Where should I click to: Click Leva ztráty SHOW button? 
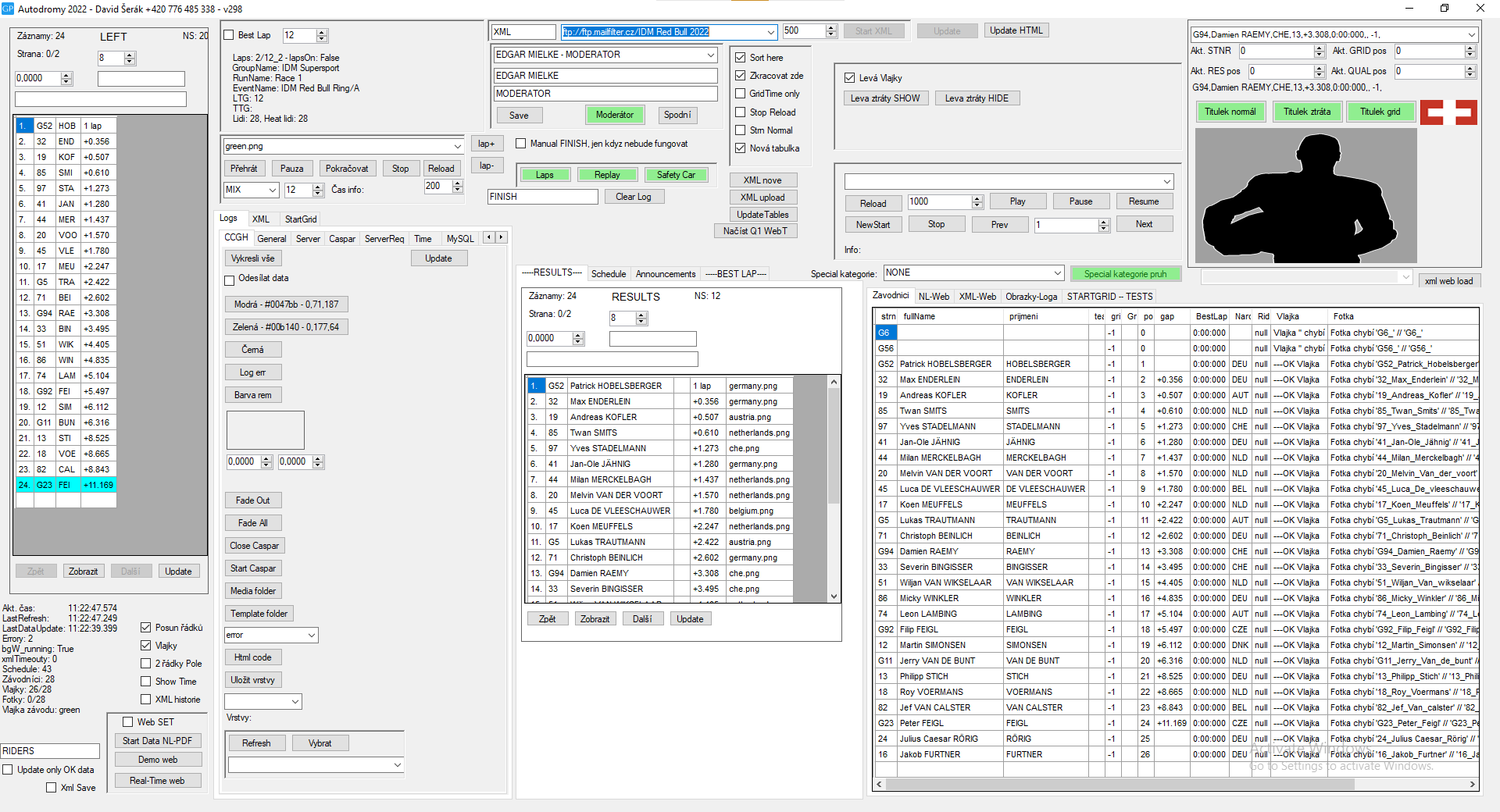click(x=885, y=98)
